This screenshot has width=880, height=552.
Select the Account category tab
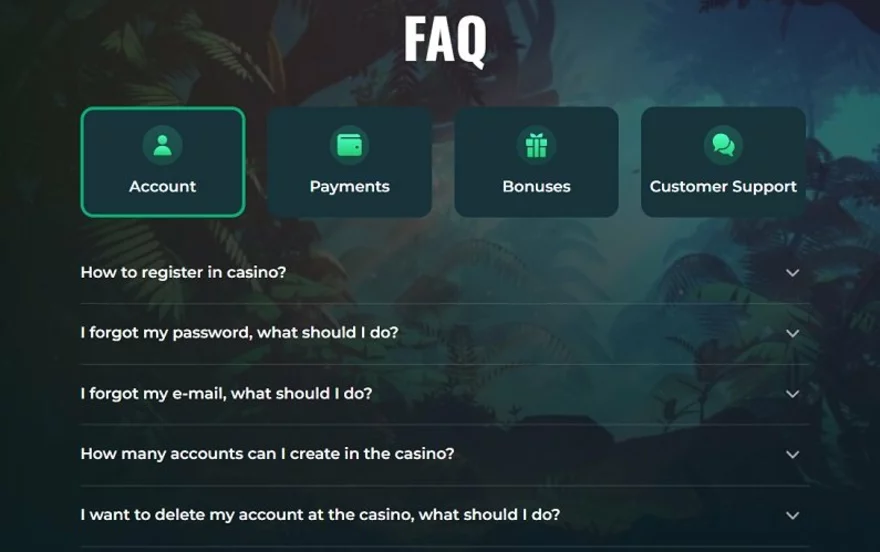pos(163,162)
